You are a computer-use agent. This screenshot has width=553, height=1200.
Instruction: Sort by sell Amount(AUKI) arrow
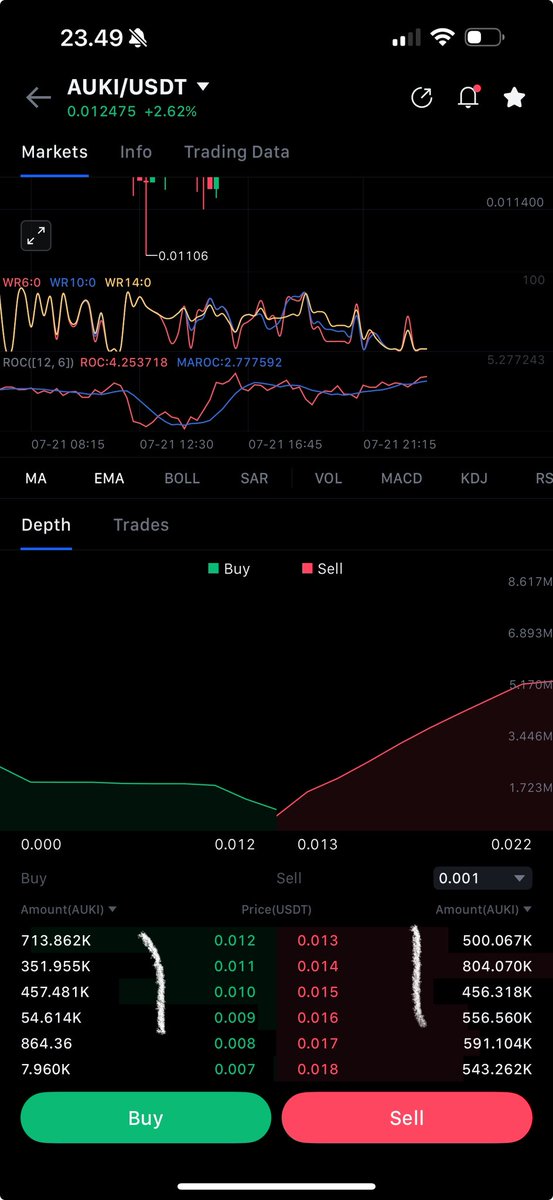(x=527, y=910)
